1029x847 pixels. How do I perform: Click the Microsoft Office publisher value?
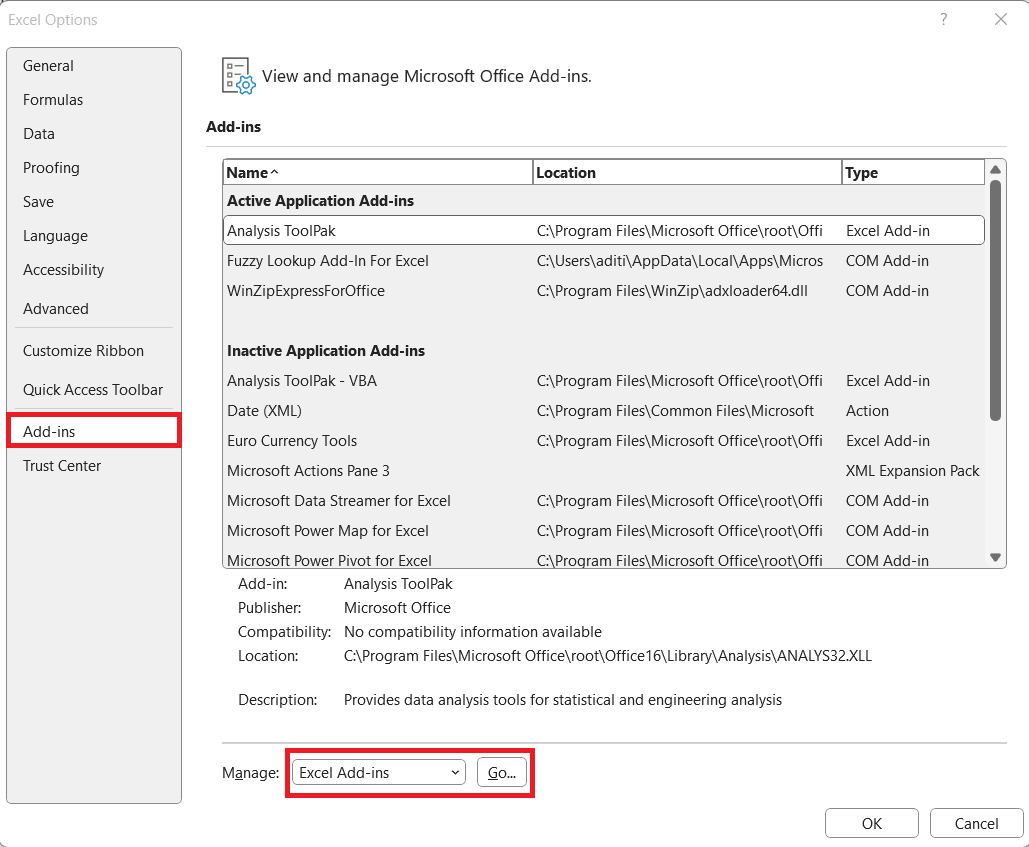point(397,608)
